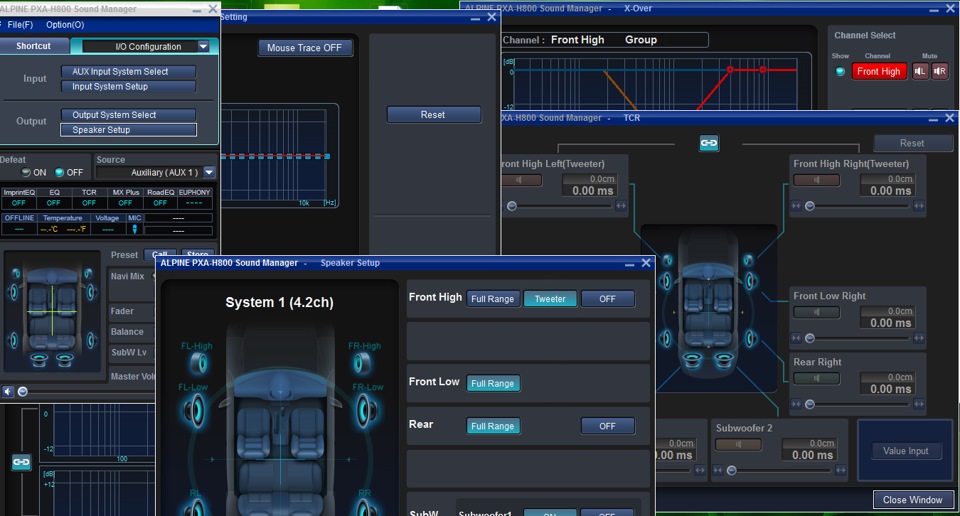Click Front High Left delay increase arrow
This screenshot has width=960, height=516.
point(621,206)
